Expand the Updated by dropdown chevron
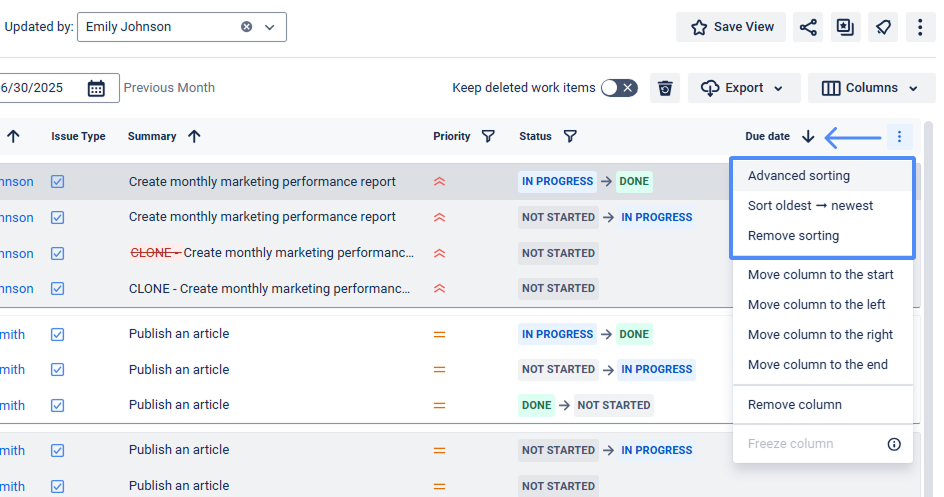Screen dimensions: 944x497 click(270, 27)
